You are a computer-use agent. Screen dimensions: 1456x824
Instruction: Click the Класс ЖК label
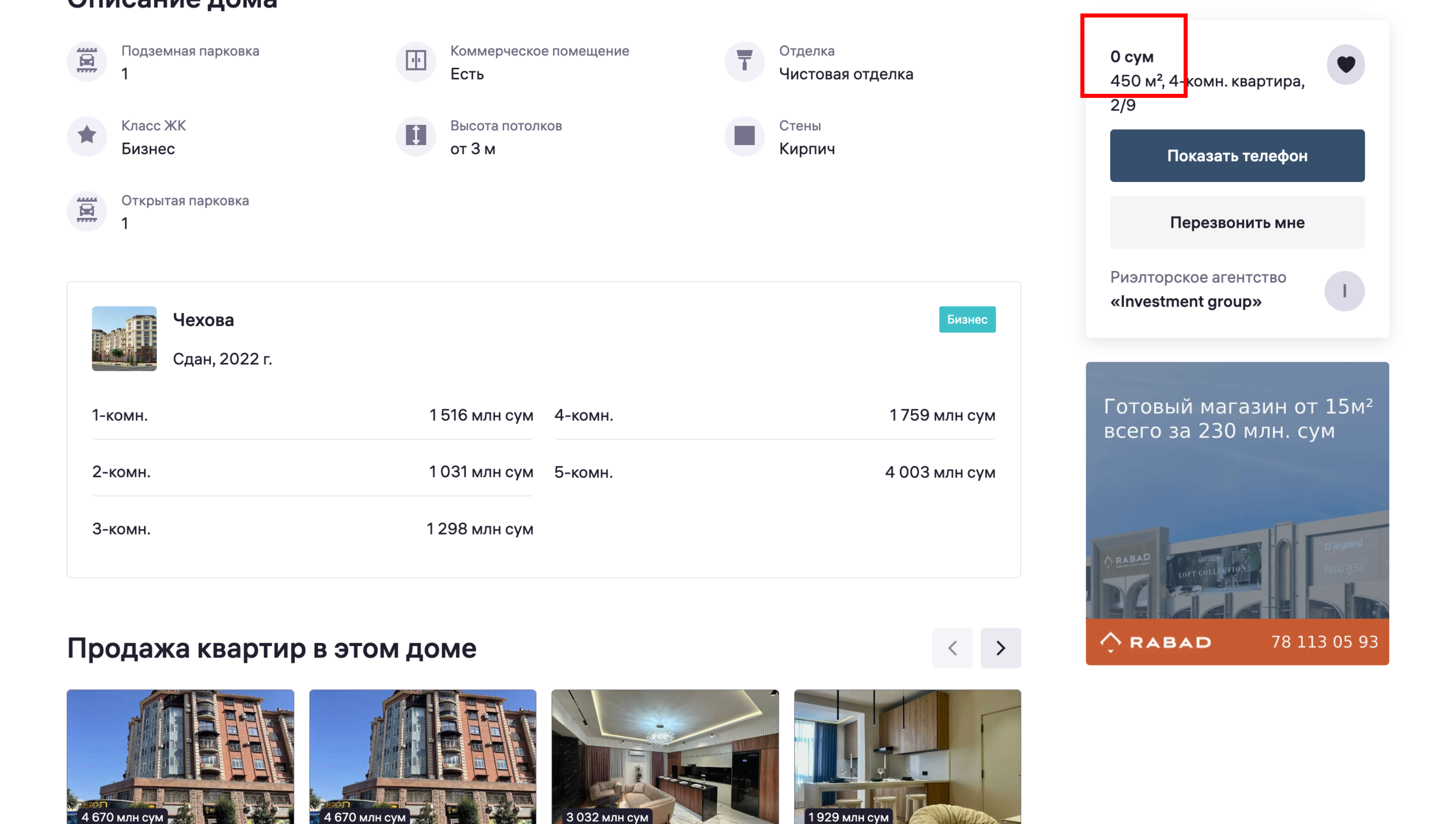click(x=153, y=126)
